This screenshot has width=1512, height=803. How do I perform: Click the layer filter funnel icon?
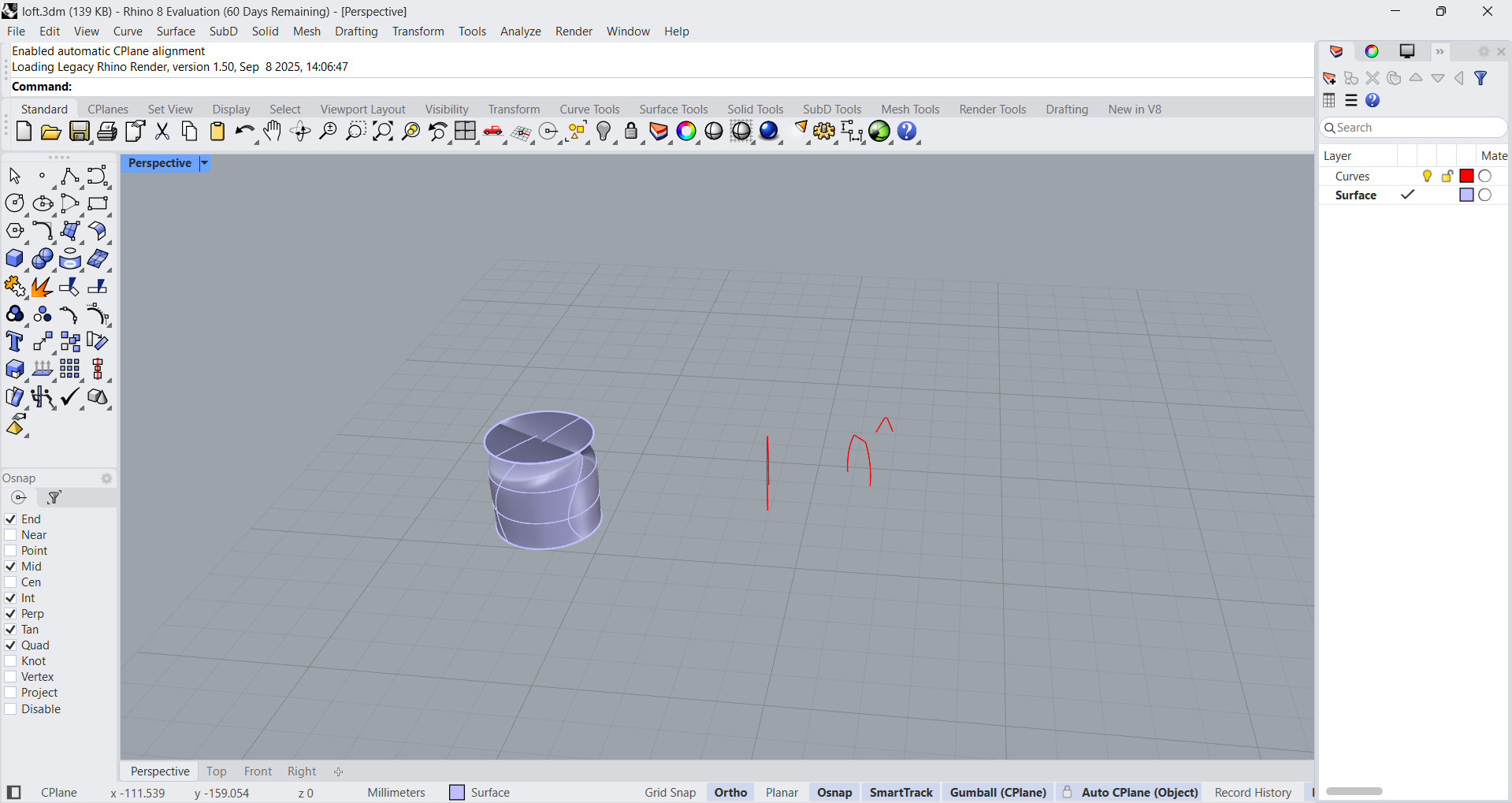(1480, 78)
